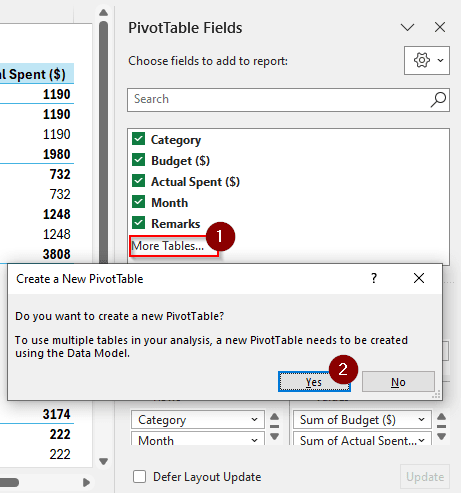Click the horizontal scroll right arrow
461x493 pixels.
86,482
